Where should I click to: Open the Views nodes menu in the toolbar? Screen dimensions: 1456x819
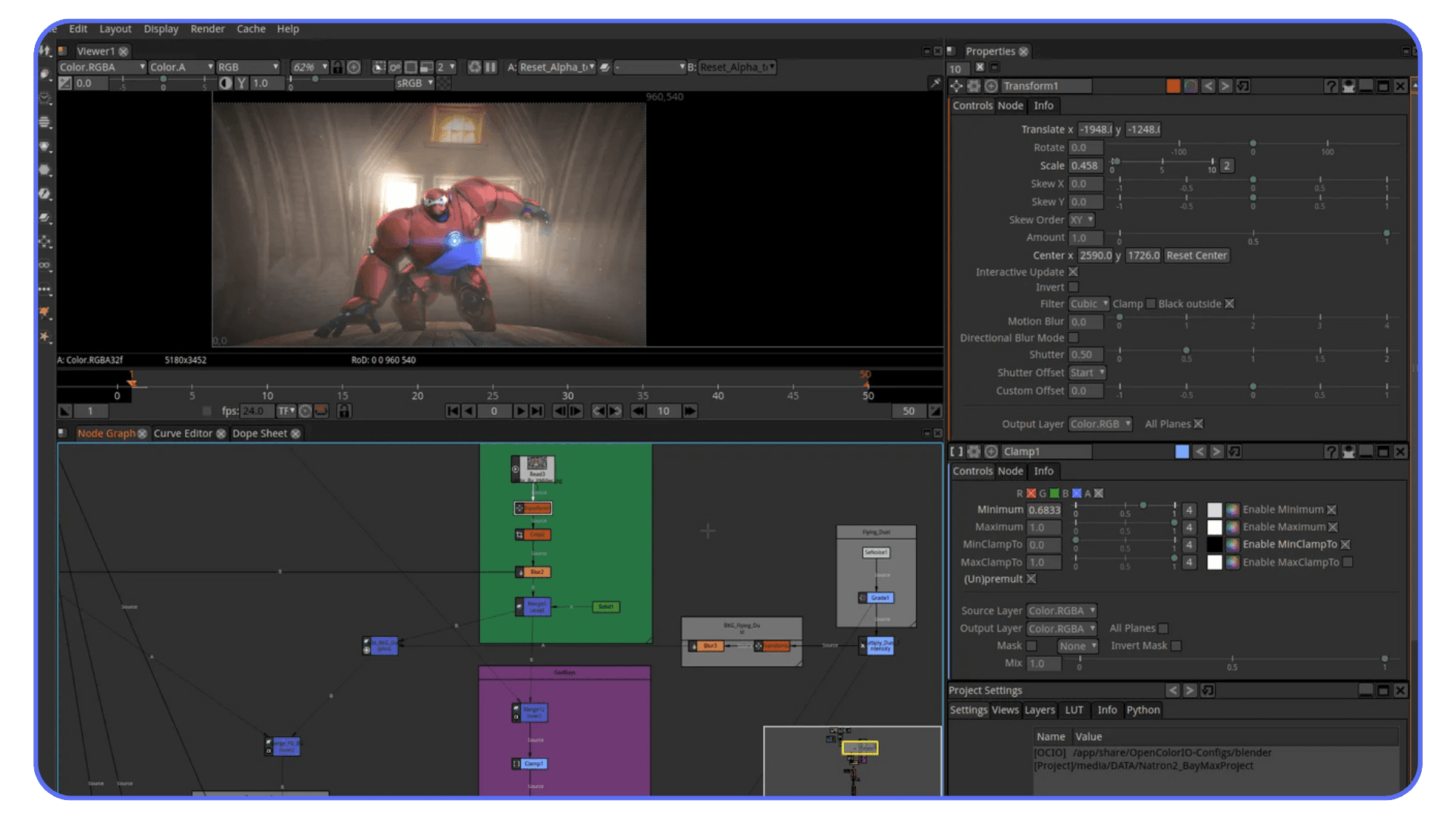coord(45,265)
